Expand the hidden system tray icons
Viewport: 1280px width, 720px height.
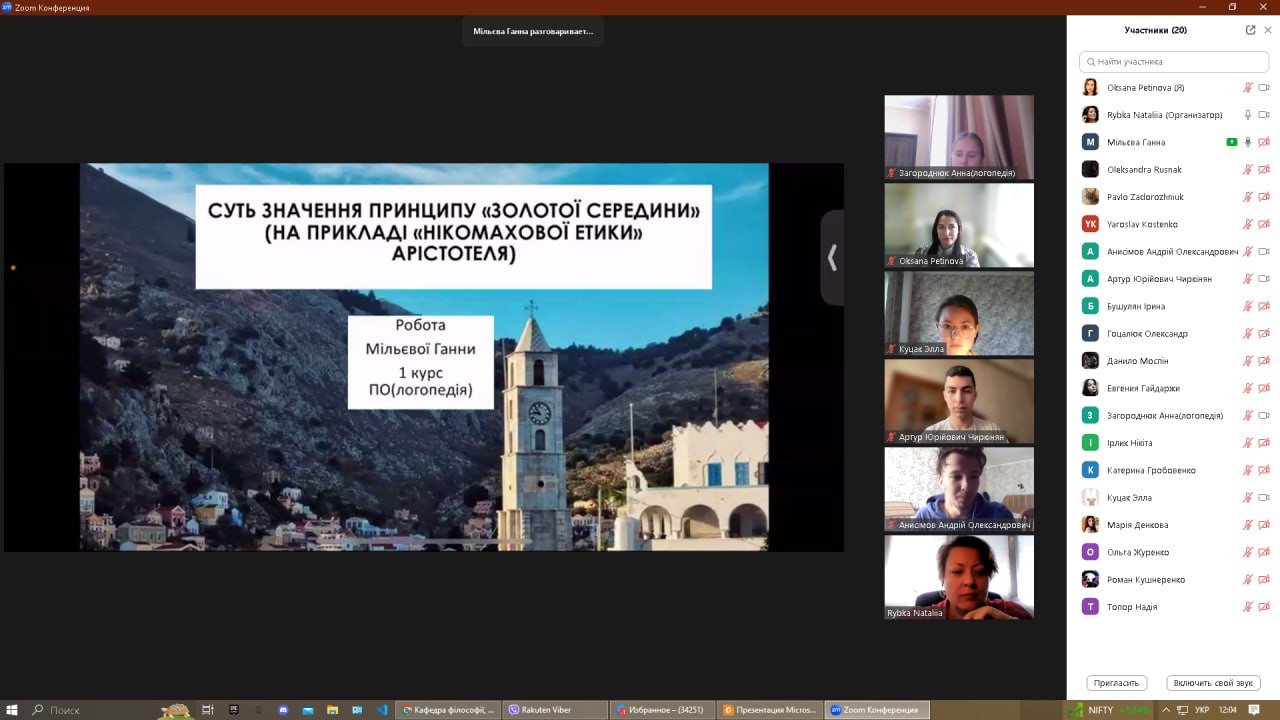(1164, 710)
